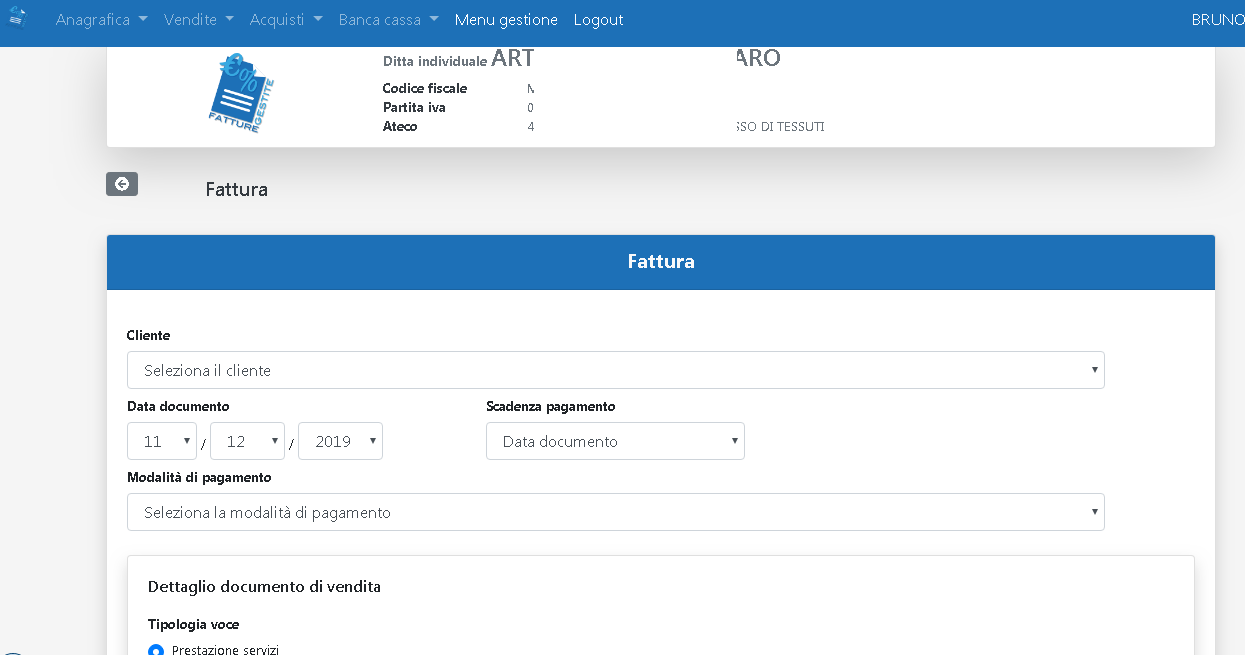Click the BRUNO user name in navbar
The width and height of the screenshot is (1245, 655).
[1218, 20]
